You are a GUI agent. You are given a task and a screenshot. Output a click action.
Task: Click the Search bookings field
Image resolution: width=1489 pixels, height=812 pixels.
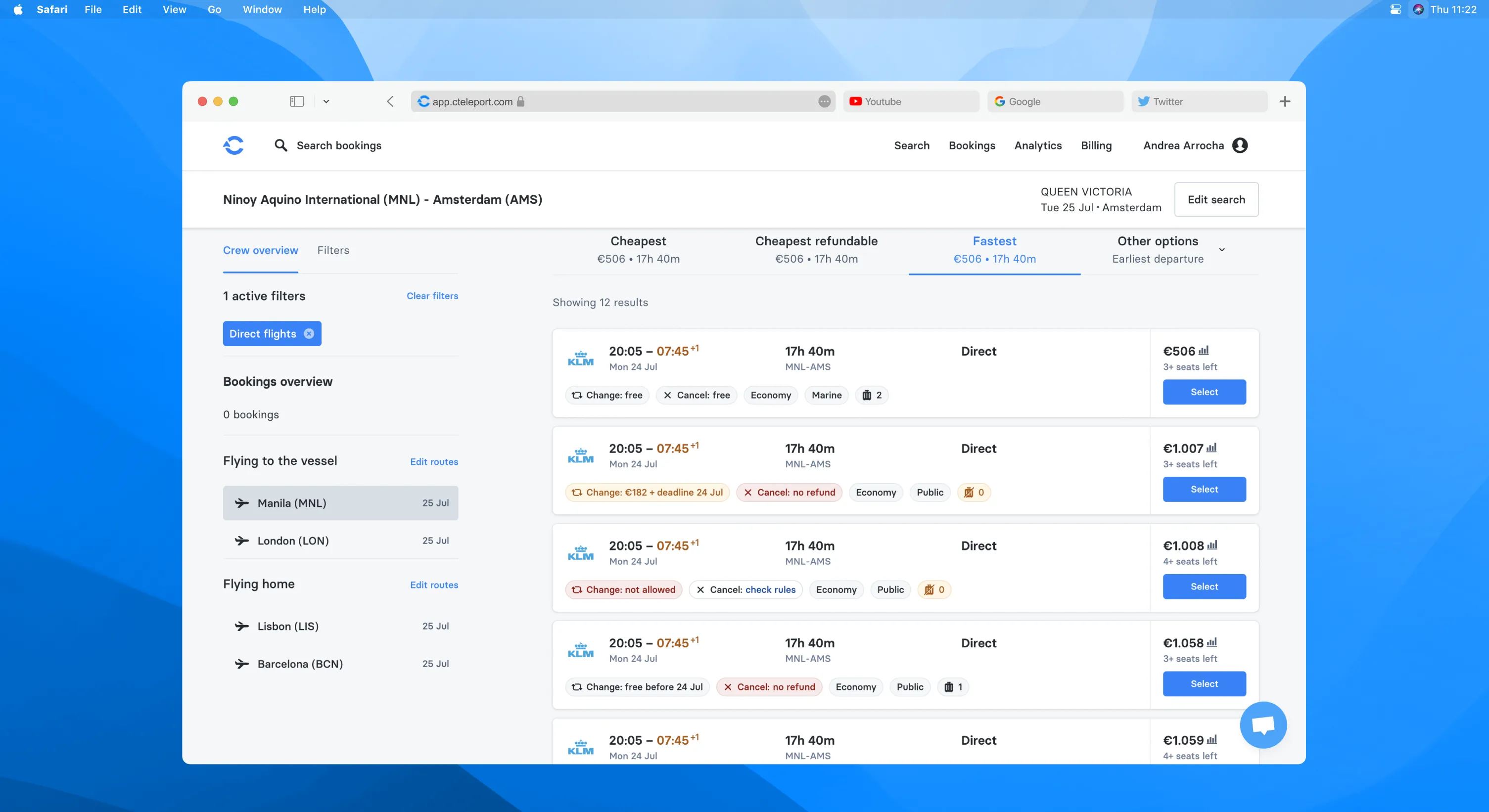[x=339, y=146]
